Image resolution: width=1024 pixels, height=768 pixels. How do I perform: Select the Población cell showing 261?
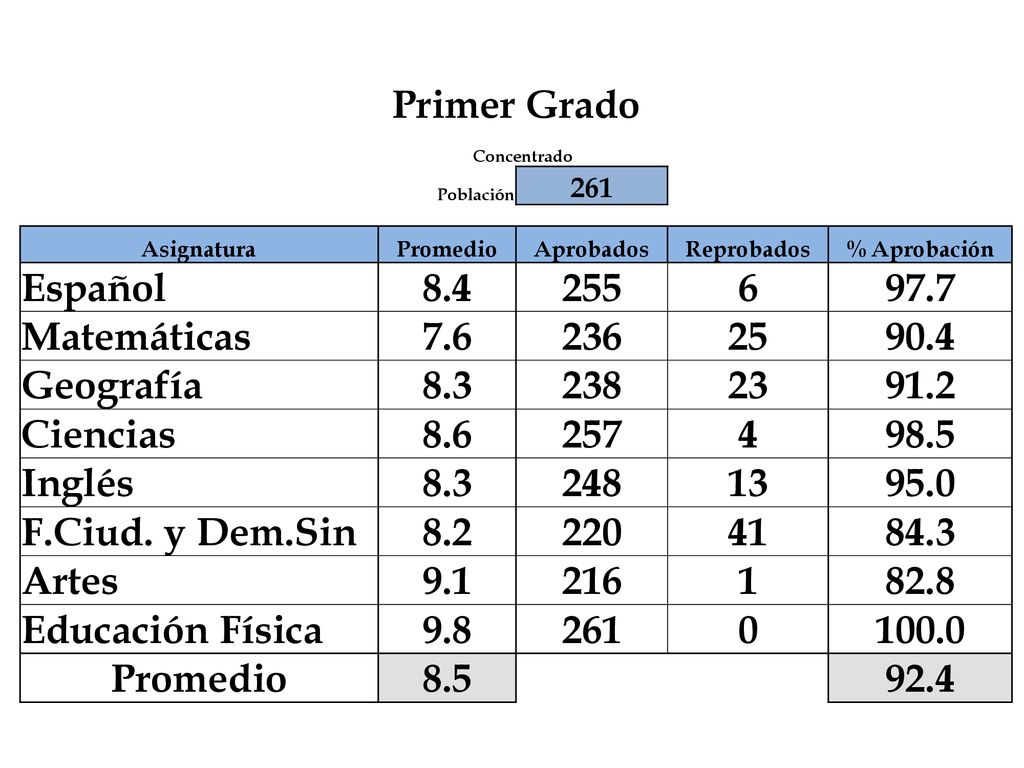coord(592,186)
